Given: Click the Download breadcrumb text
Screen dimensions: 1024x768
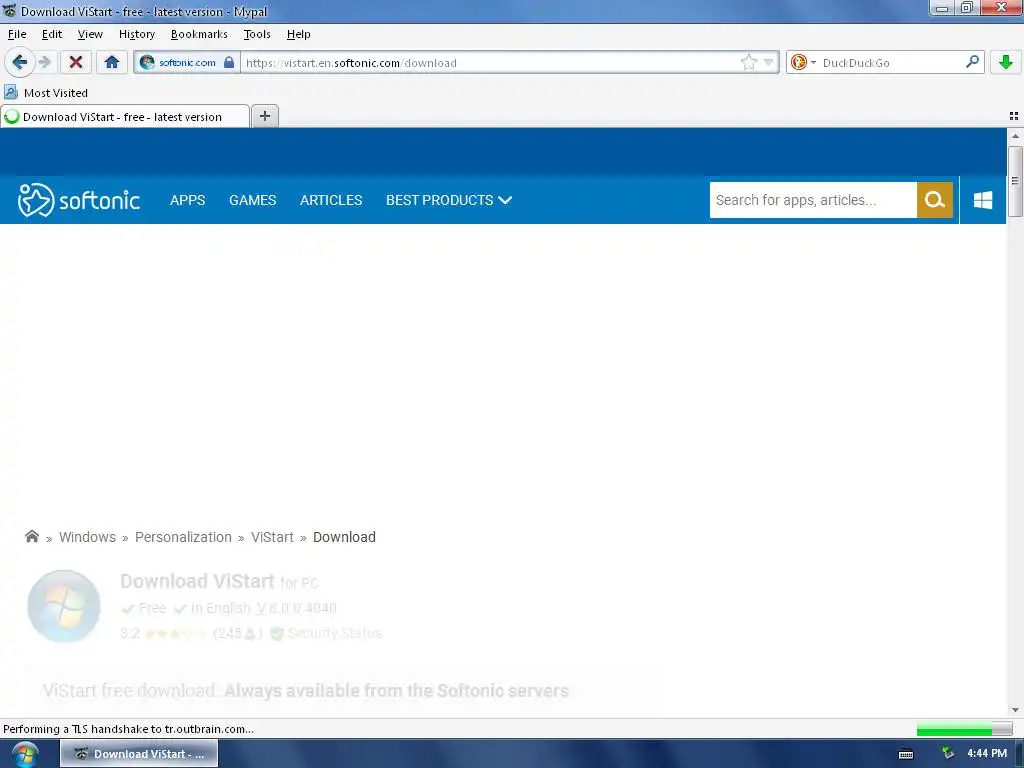Looking at the screenshot, I should [344, 537].
